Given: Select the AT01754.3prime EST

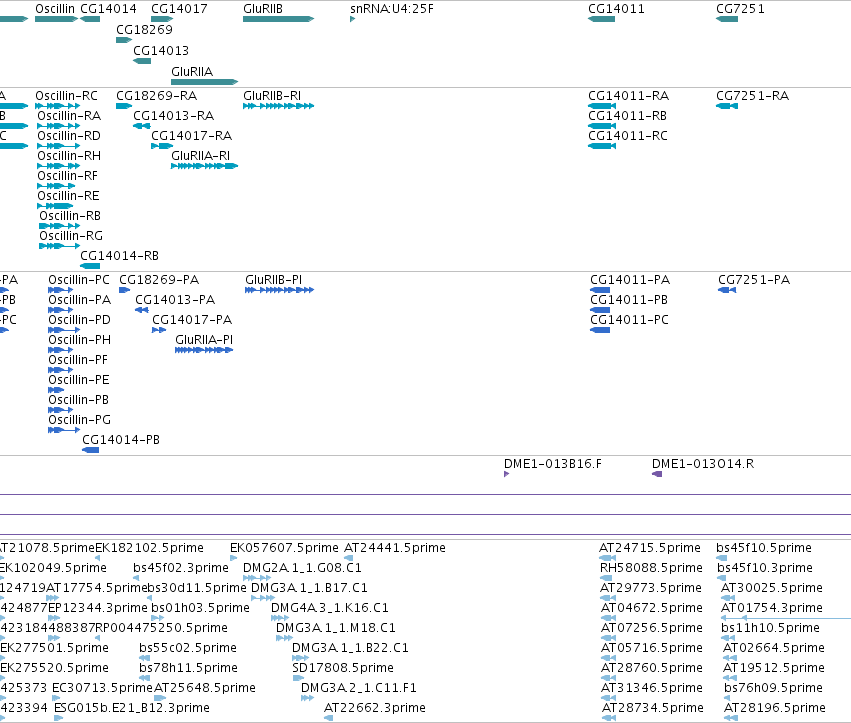Looking at the screenshot, I should [786, 618].
